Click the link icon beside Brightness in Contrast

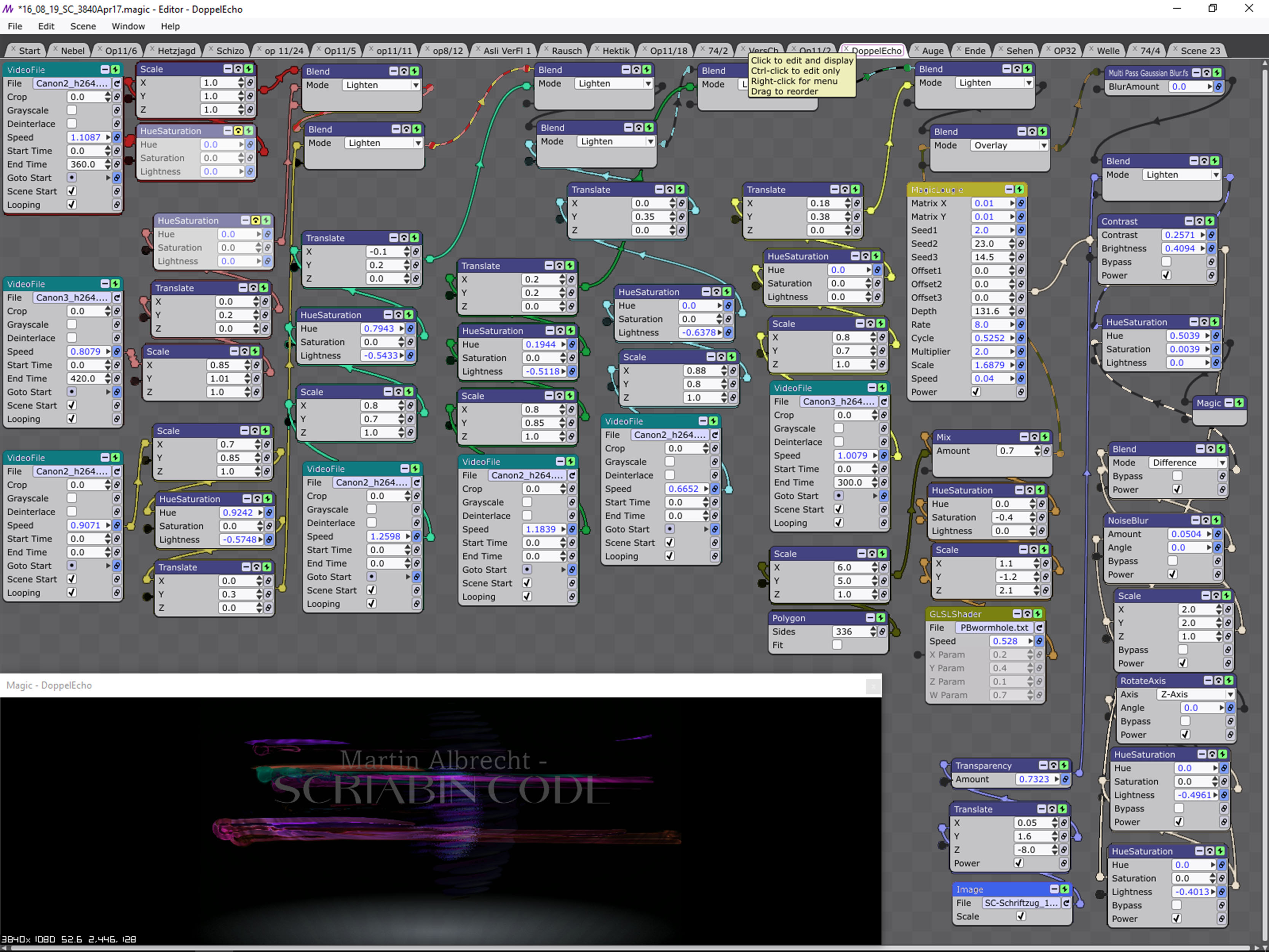(1211, 249)
